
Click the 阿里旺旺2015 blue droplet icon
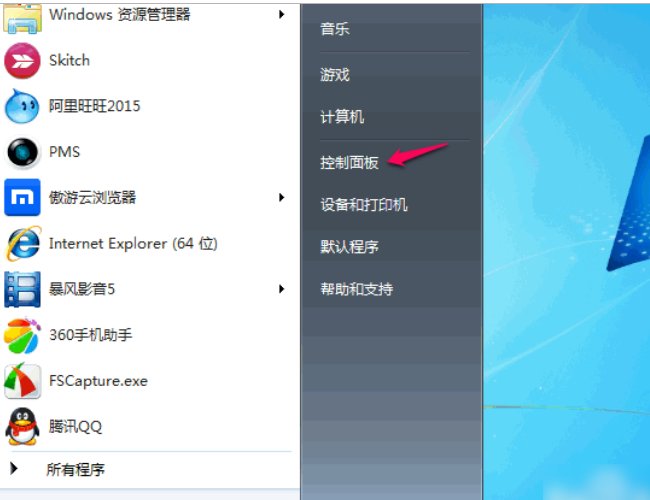[x=22, y=106]
